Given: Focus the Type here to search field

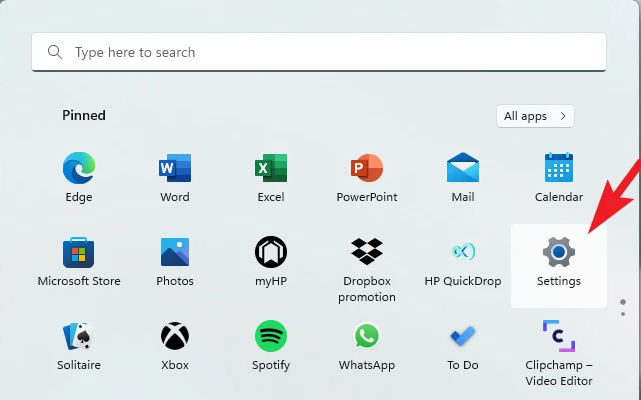Looking at the screenshot, I should [x=319, y=52].
